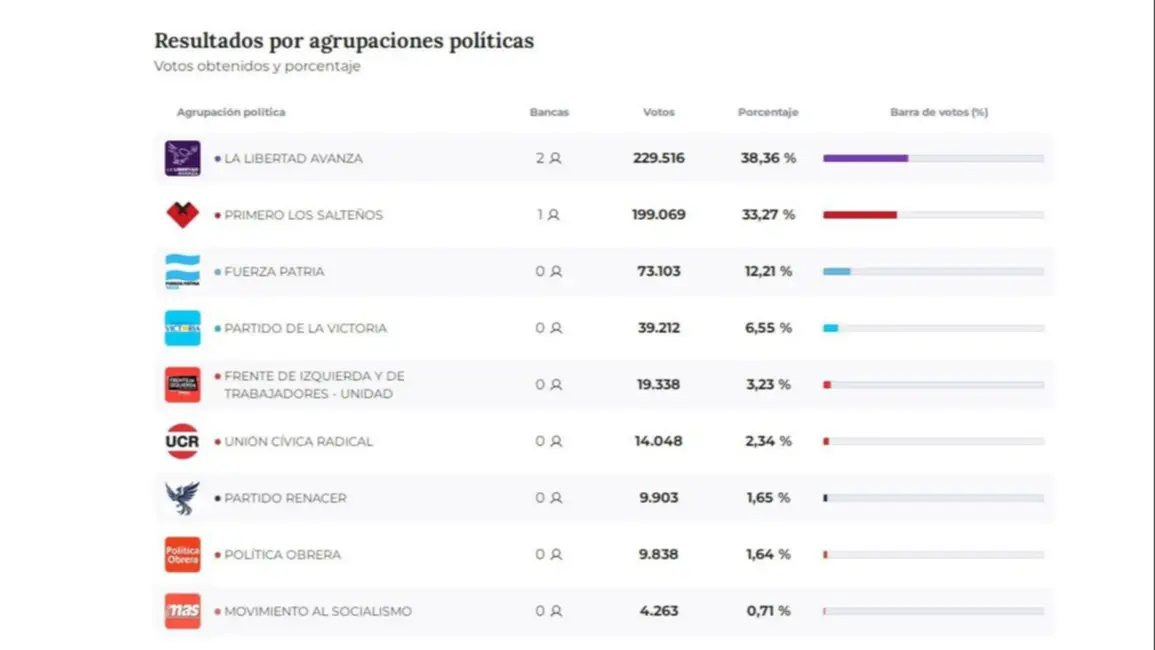Click the purple vote bar for La Libertad Avanza
The height and width of the screenshot is (650, 1155).
[865, 158]
